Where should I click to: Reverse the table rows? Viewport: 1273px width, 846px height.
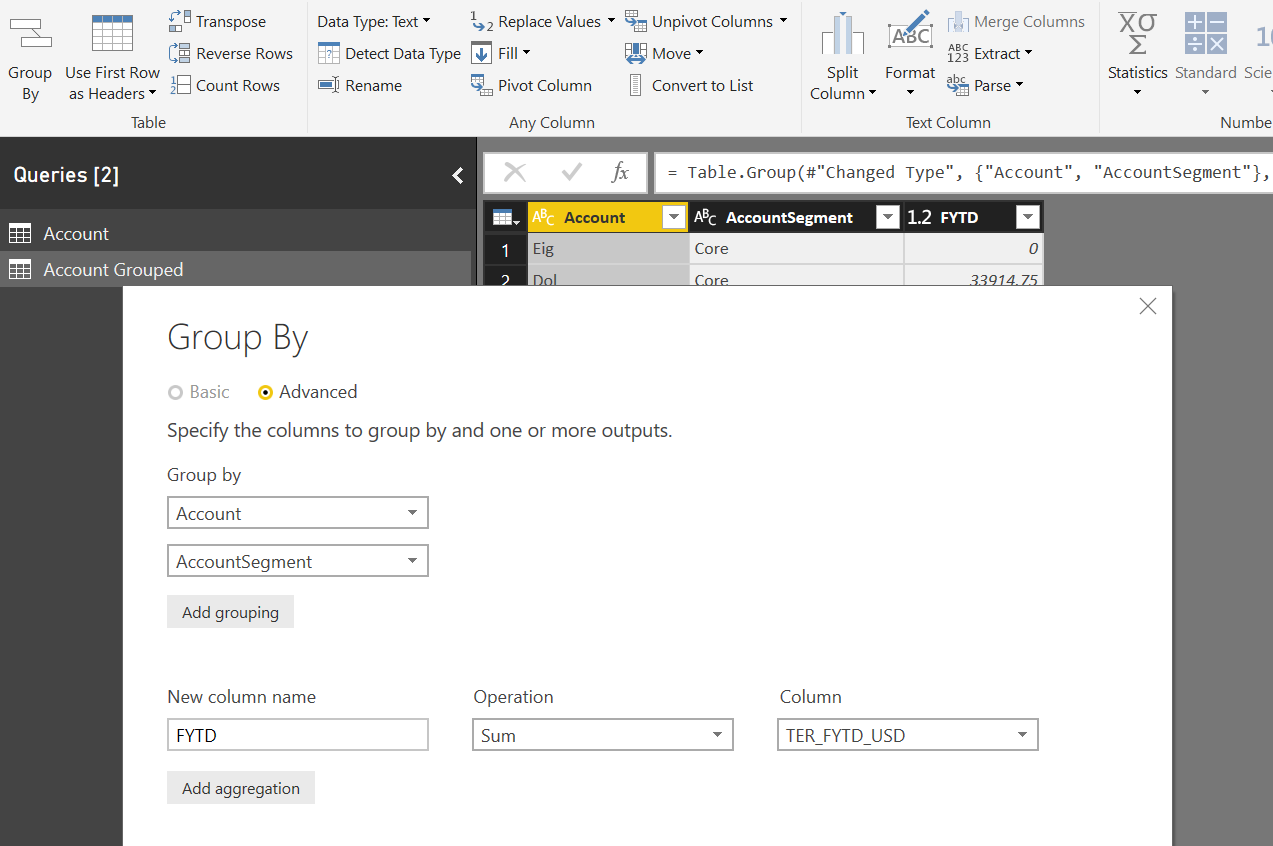[231, 53]
